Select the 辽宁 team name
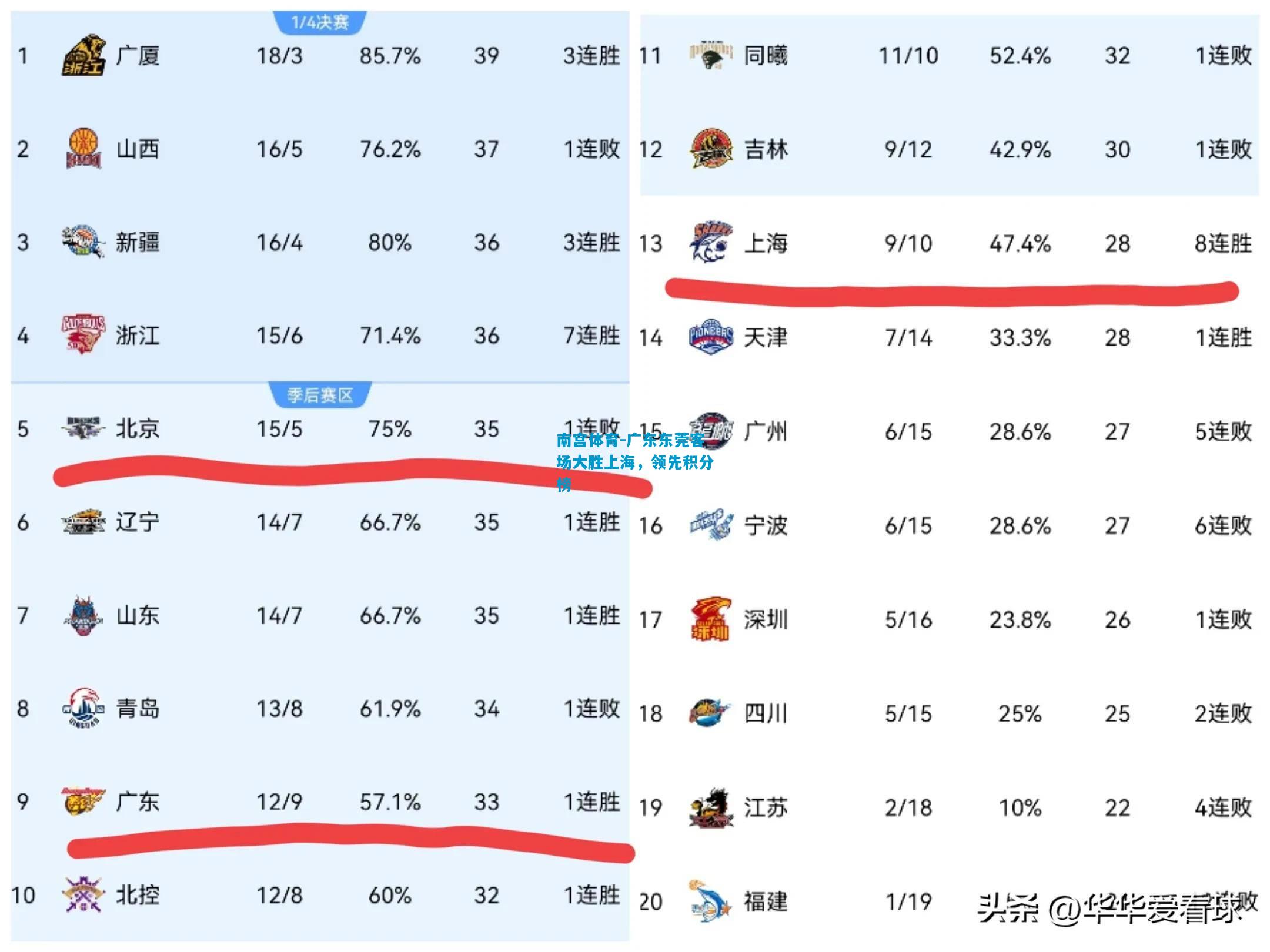 pos(138,522)
